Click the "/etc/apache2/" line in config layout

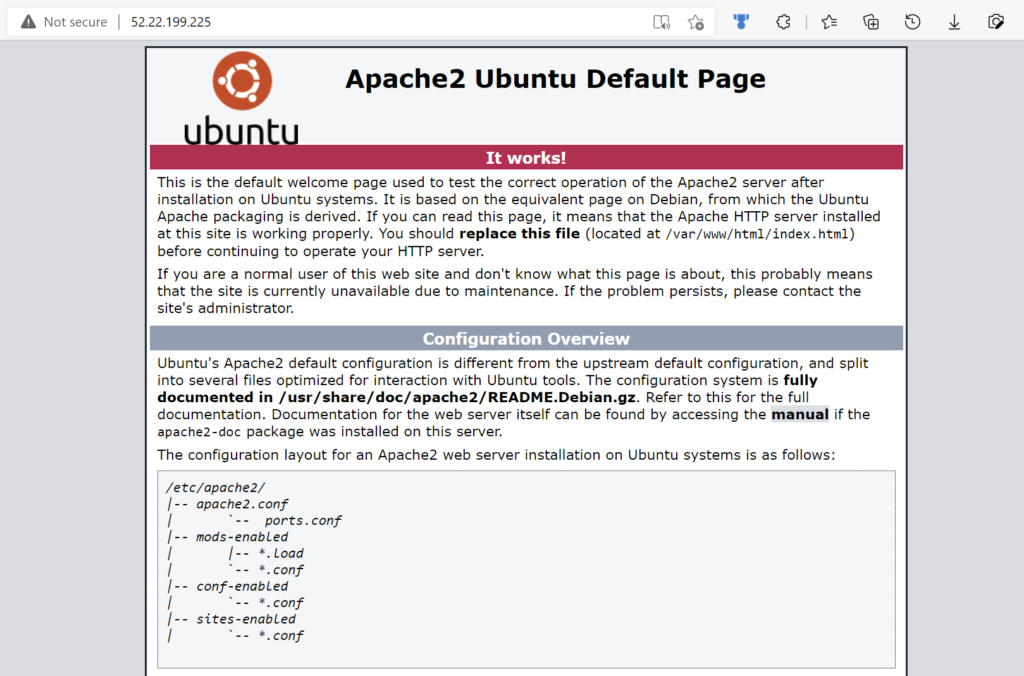216,488
